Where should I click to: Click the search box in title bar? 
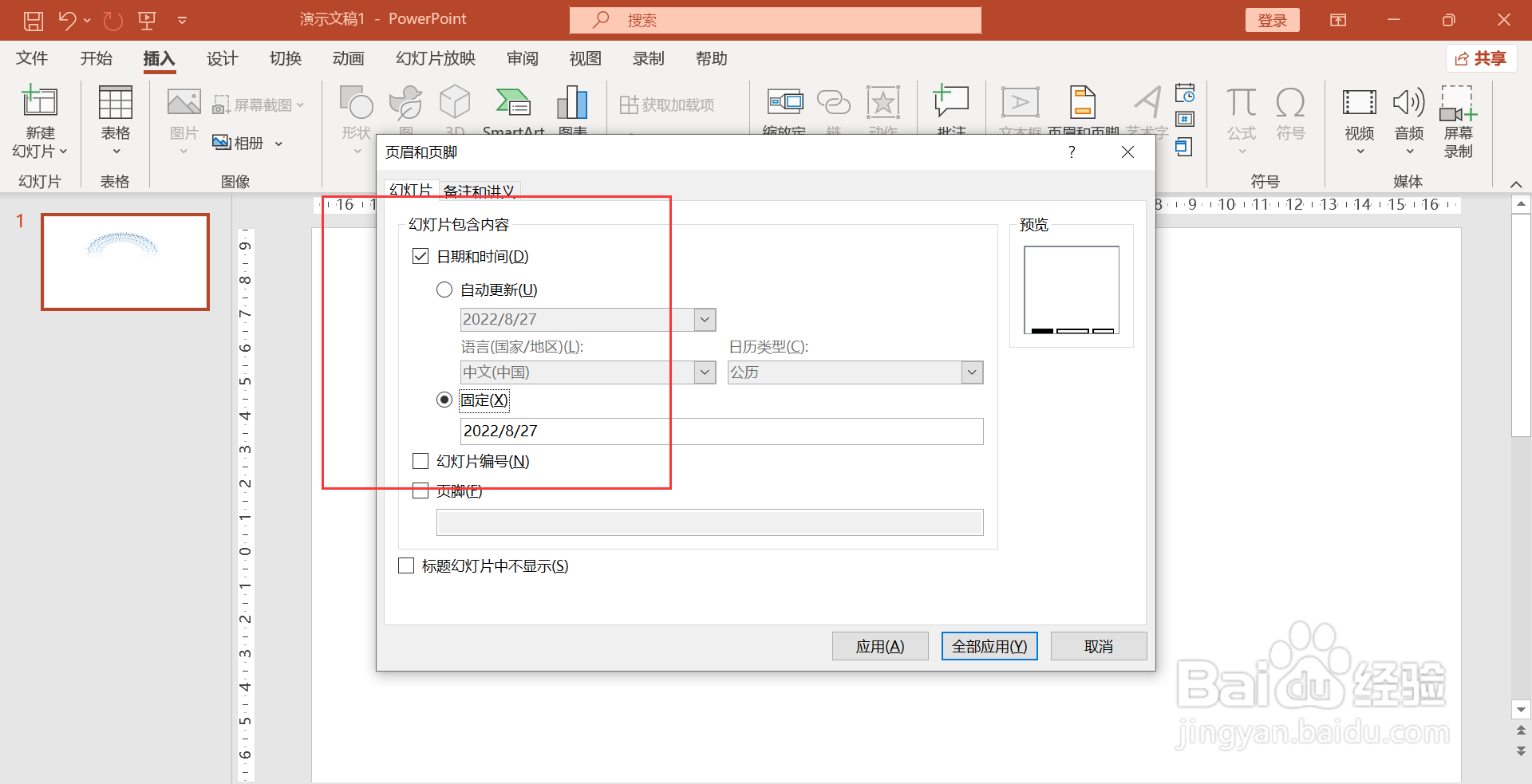(x=776, y=20)
